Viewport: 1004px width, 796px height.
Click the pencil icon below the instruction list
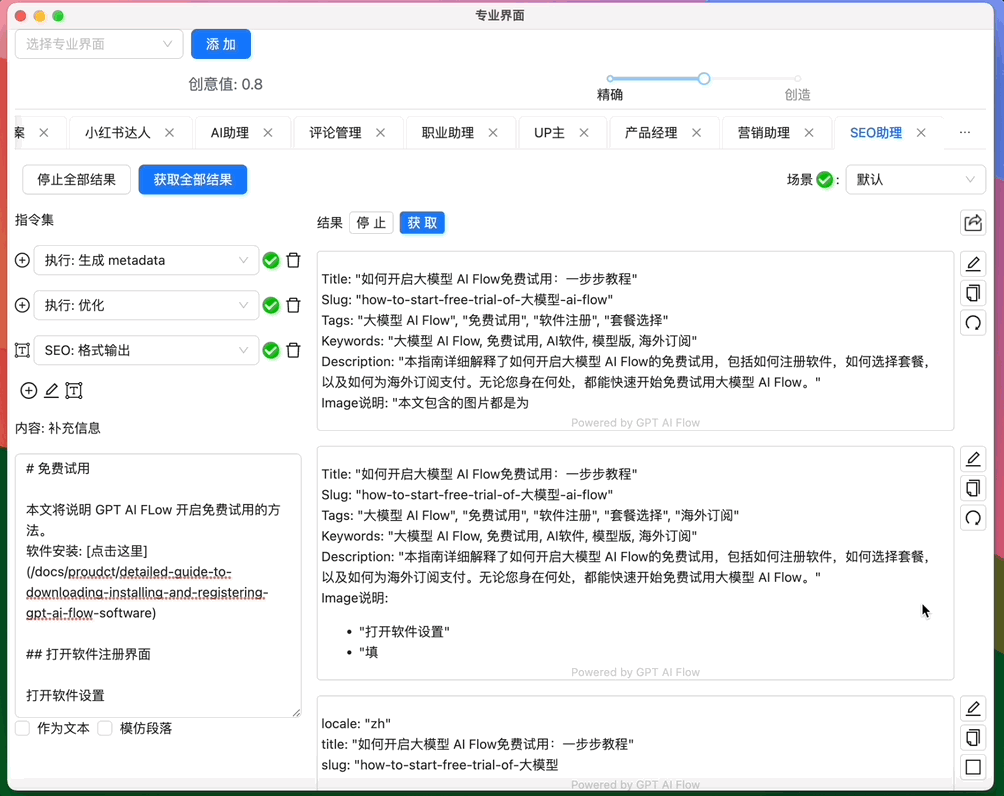click(x=51, y=390)
